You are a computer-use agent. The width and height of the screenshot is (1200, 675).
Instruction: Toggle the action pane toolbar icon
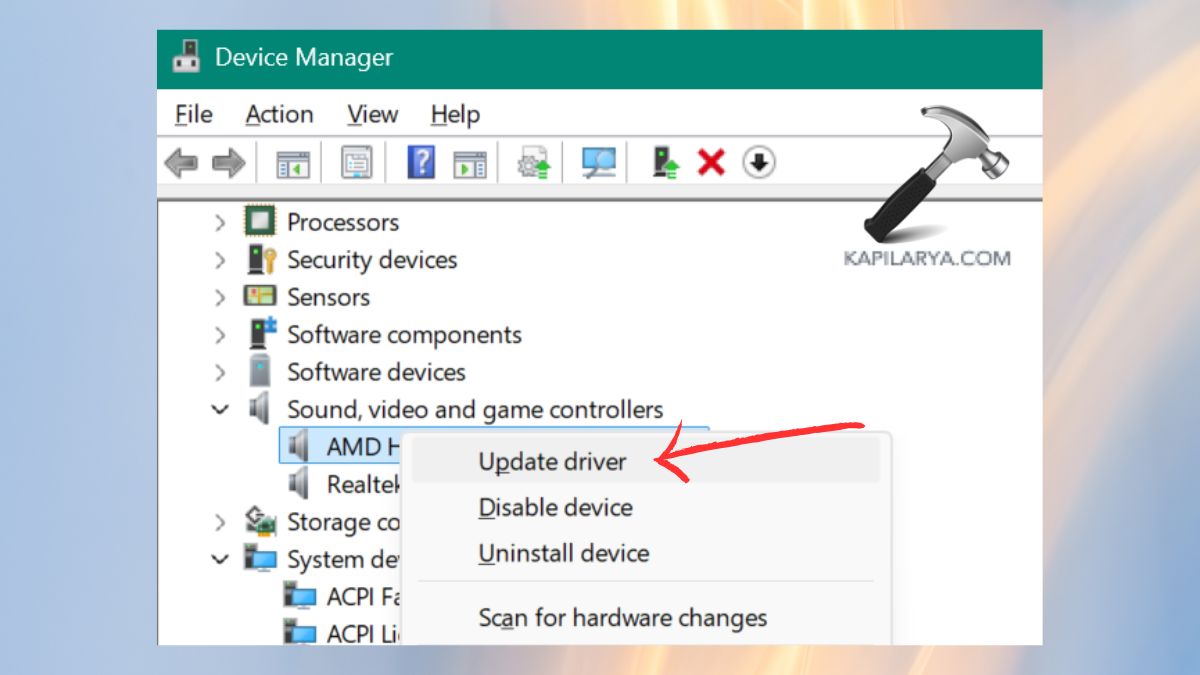(470, 163)
